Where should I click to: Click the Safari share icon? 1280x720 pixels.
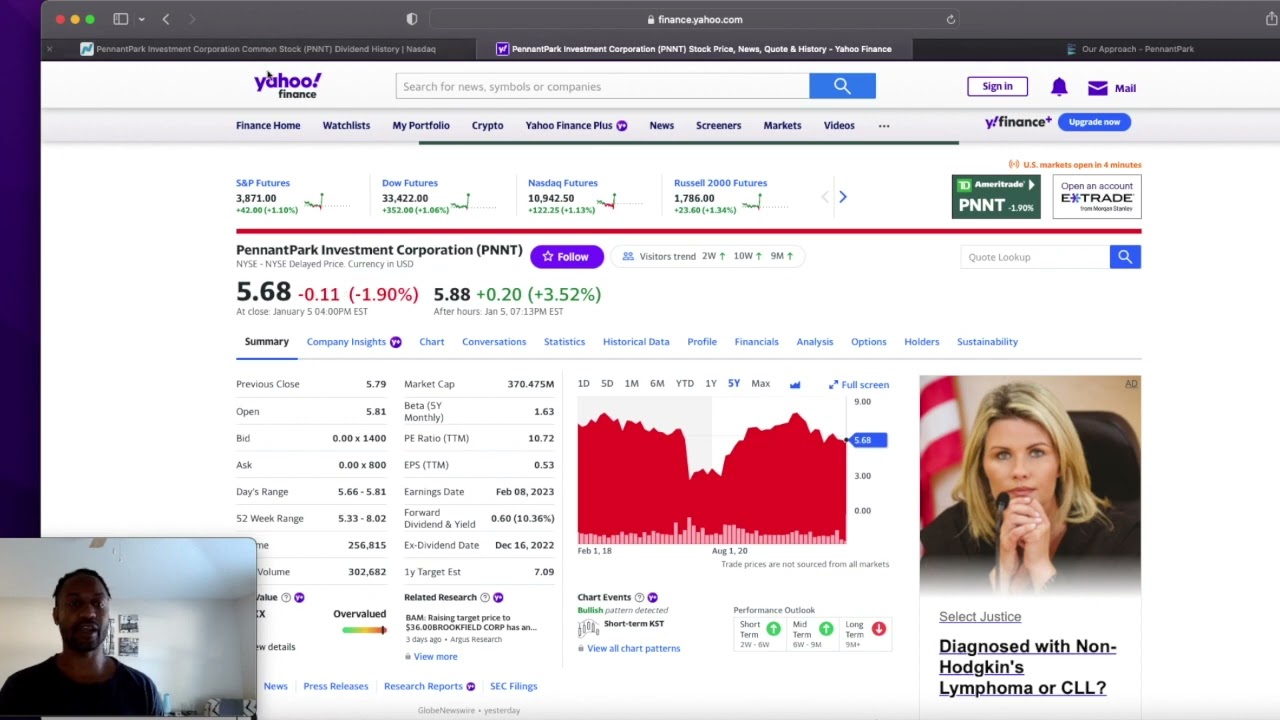click(x=1271, y=19)
